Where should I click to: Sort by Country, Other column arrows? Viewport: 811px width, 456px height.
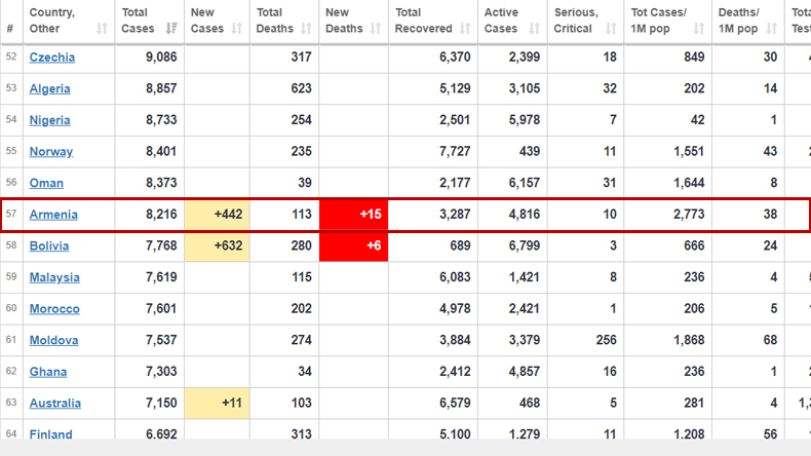pyautogui.click(x=102, y=28)
